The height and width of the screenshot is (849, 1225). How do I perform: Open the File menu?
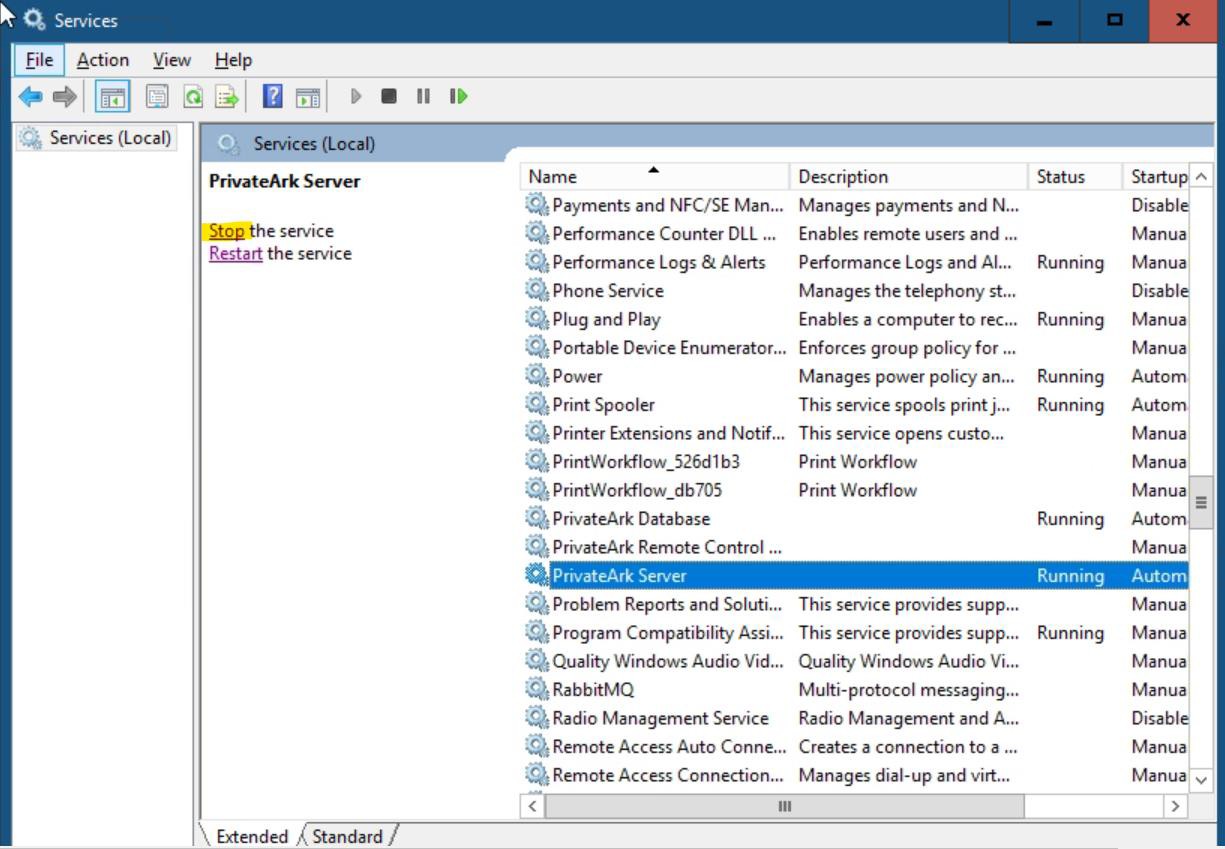coord(39,60)
